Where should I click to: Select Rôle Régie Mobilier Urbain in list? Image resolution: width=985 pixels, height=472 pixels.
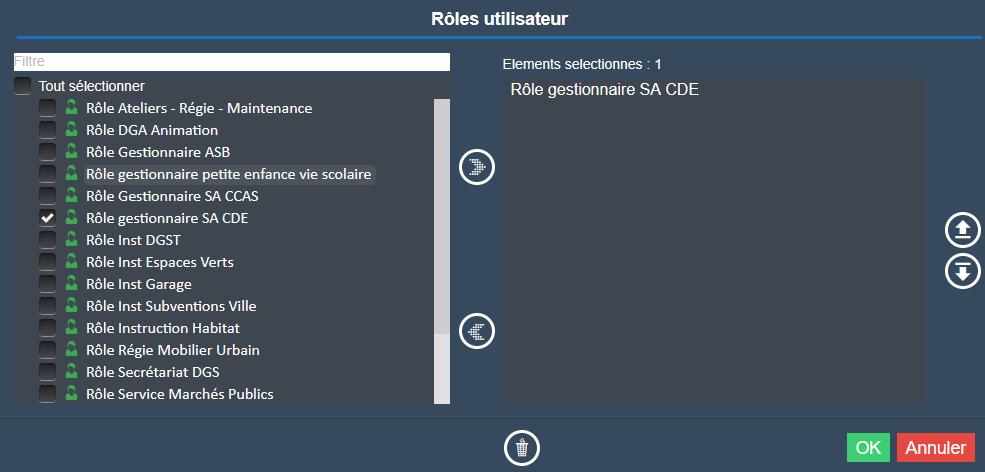173,350
